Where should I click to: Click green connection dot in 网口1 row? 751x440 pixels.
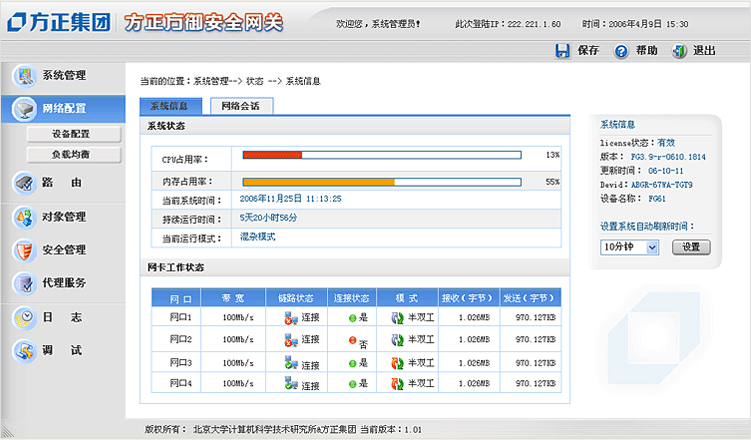[x=353, y=318]
